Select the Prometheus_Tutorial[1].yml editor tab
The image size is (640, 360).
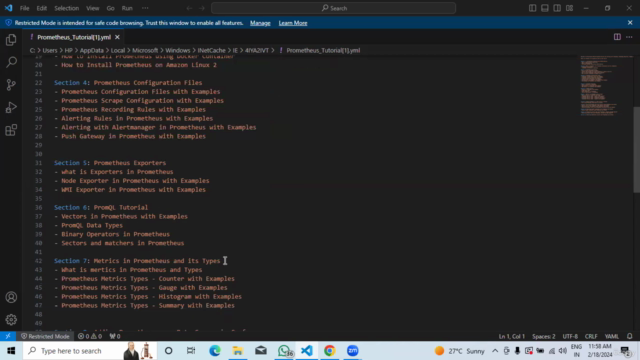click(73, 37)
